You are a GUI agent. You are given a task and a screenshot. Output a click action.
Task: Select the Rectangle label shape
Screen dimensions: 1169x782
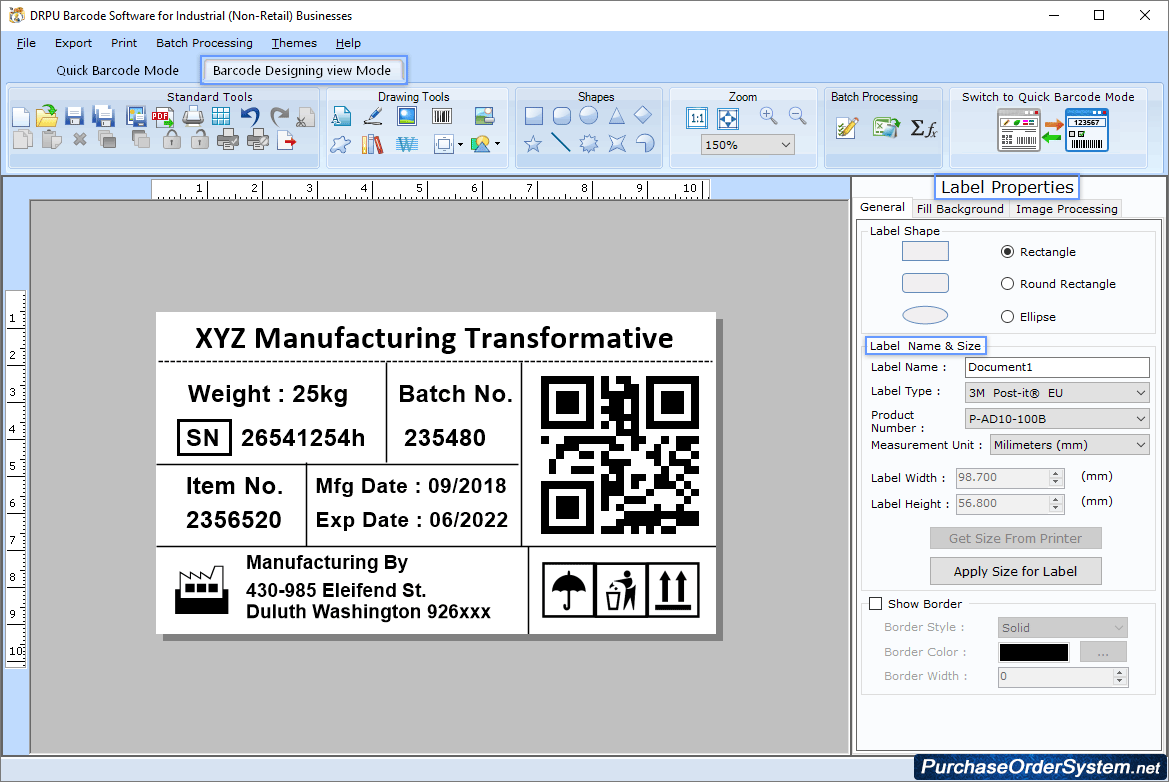1007,252
